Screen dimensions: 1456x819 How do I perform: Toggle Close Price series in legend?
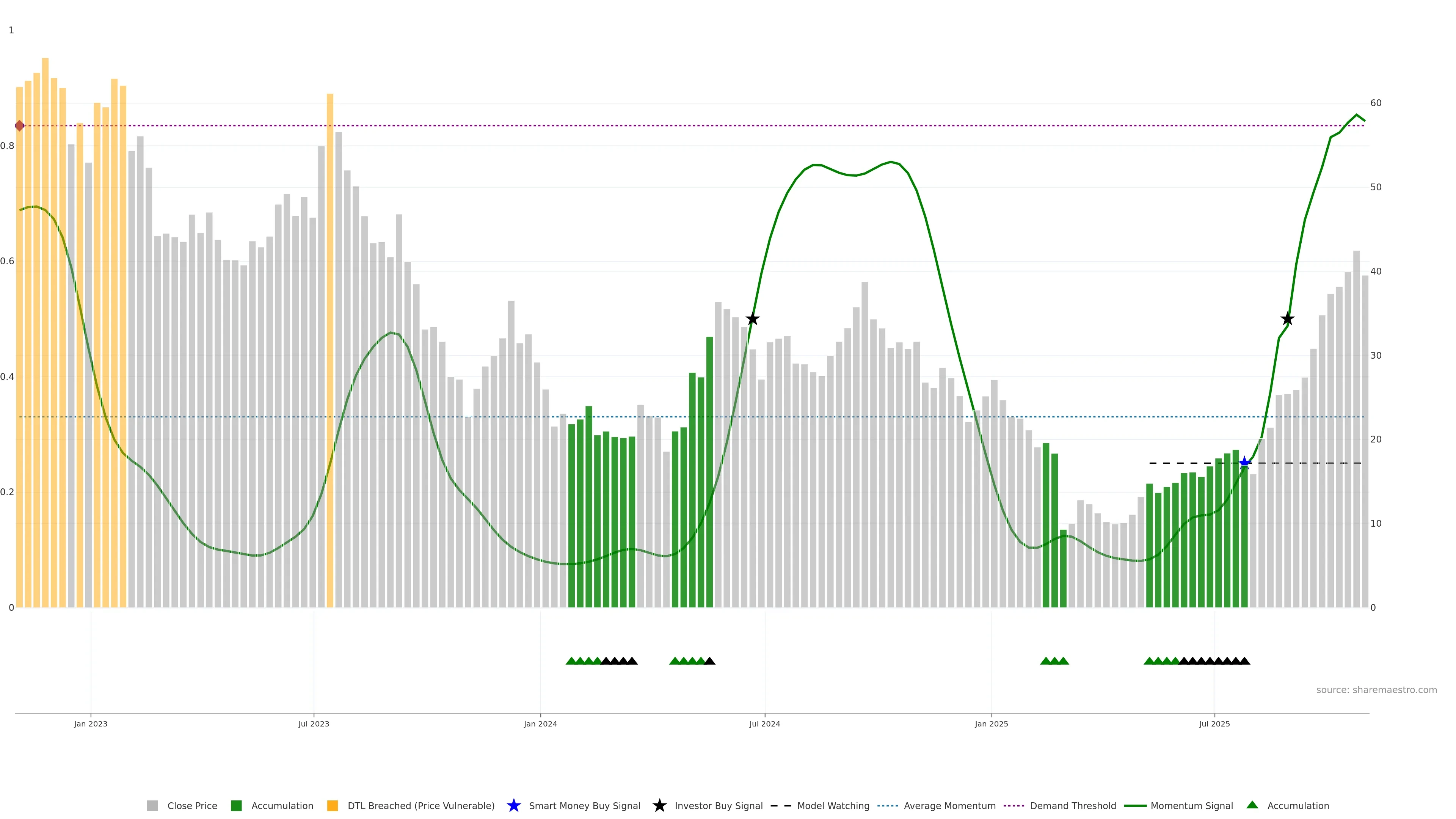[191, 806]
